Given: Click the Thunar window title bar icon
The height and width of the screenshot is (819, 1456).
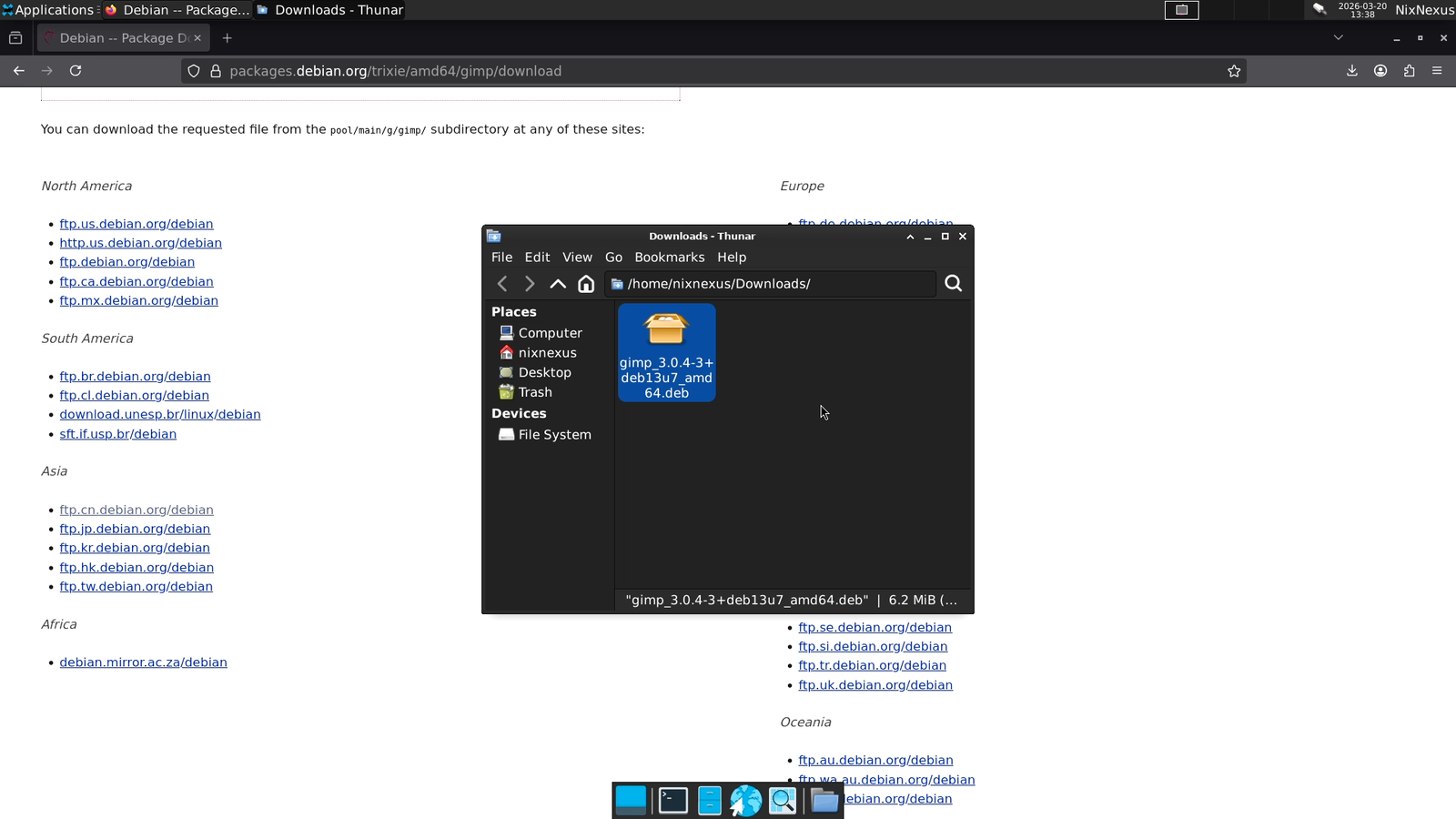Looking at the screenshot, I should [494, 236].
